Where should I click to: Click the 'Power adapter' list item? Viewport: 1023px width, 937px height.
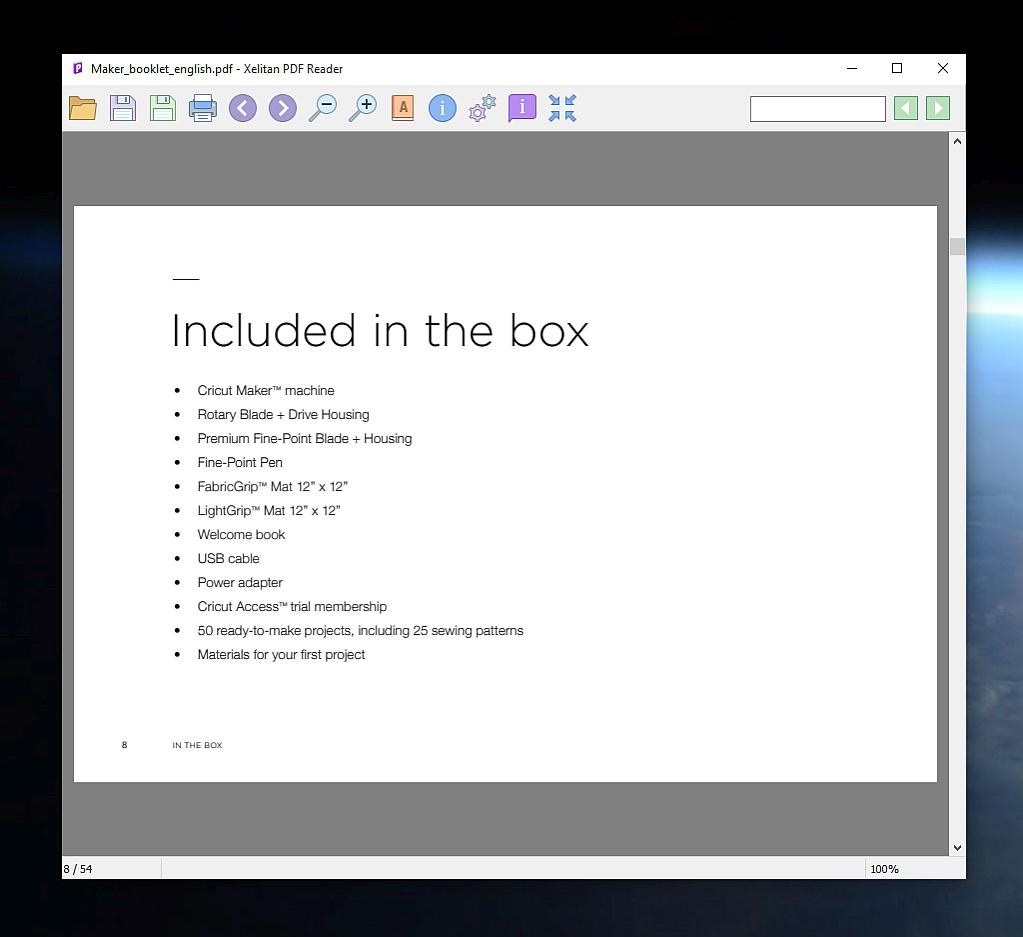tap(240, 583)
